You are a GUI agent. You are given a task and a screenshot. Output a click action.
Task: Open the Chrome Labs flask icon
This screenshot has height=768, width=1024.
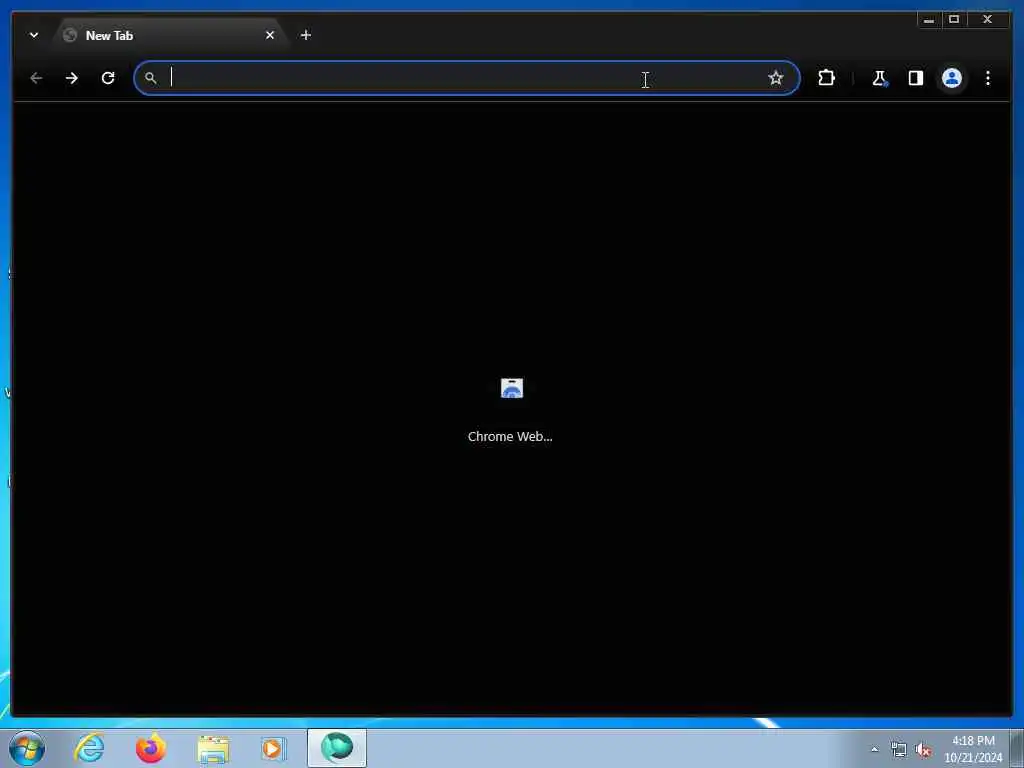(x=880, y=78)
